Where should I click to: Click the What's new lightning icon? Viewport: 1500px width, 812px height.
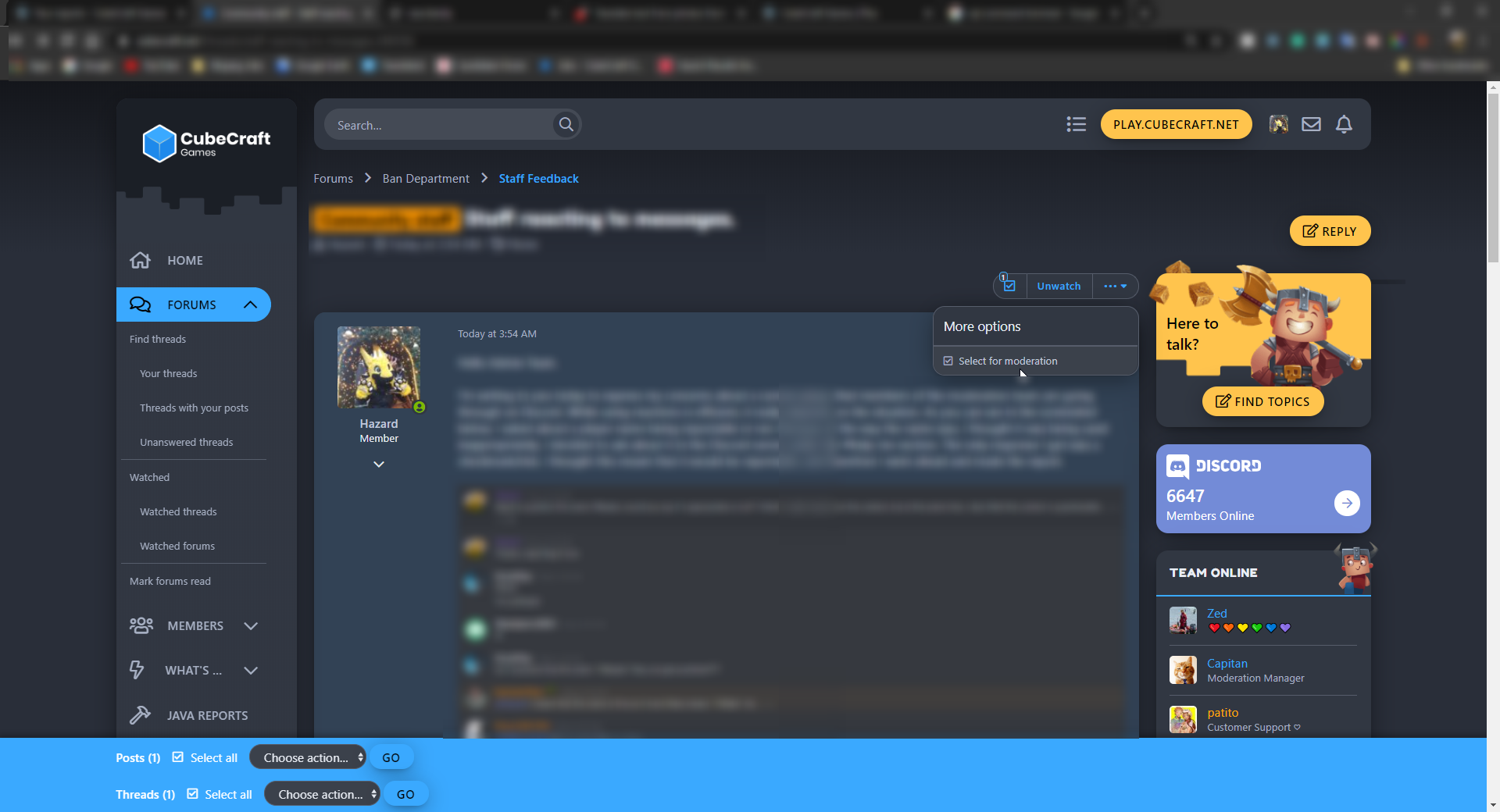137,670
